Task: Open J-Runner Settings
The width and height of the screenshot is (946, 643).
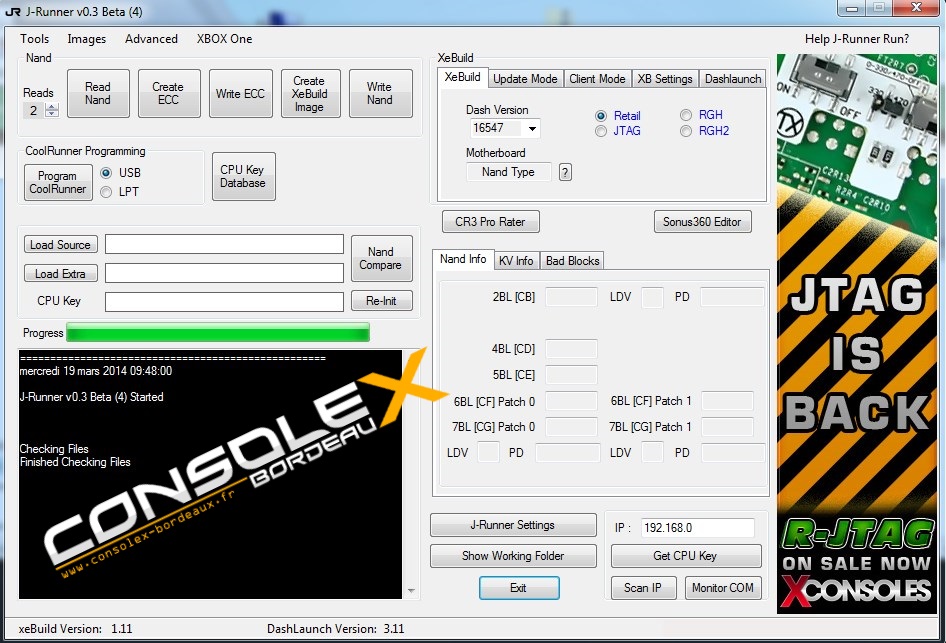Action: click(513, 525)
